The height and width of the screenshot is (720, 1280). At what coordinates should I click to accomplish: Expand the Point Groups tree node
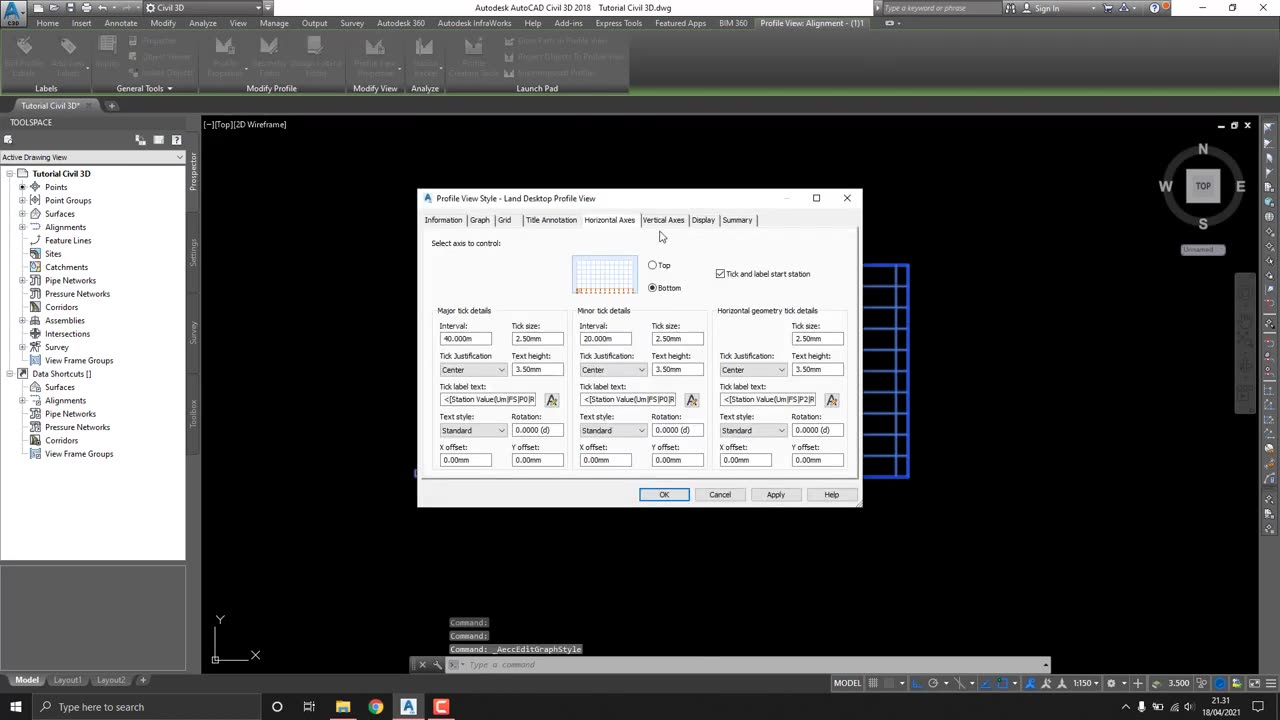(22, 200)
